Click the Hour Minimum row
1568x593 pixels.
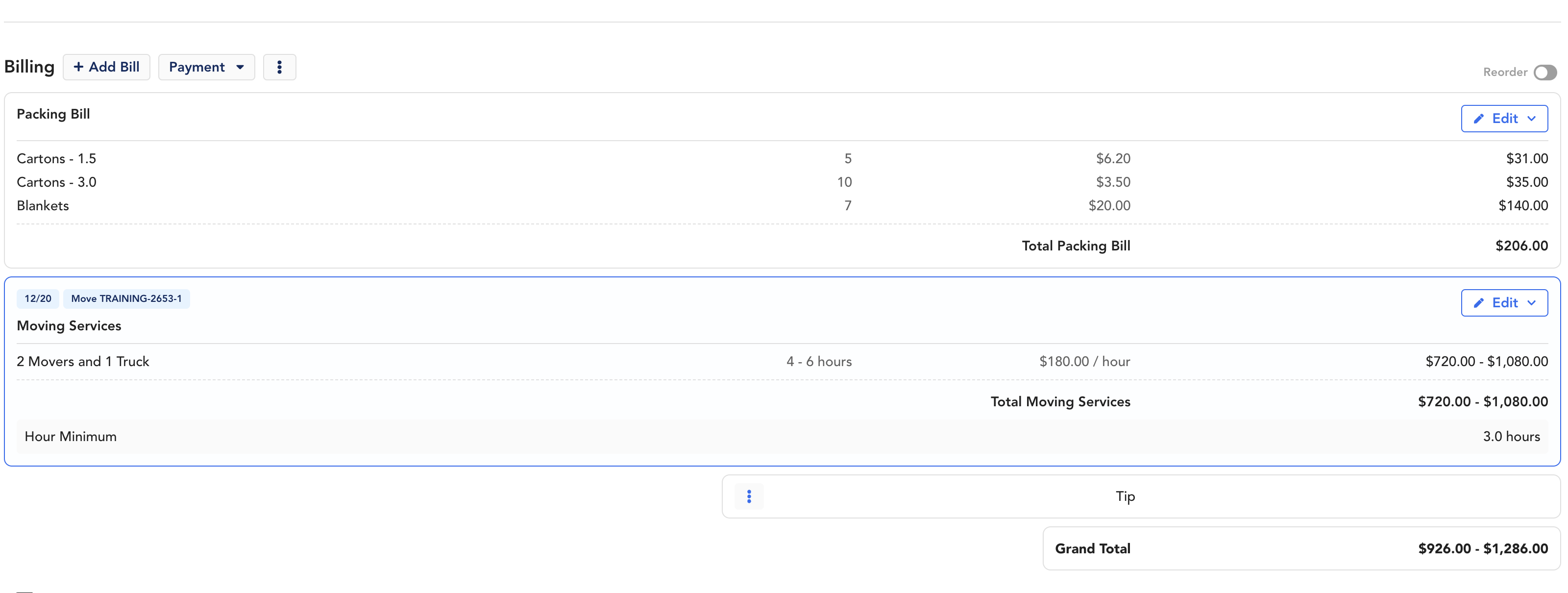click(71, 437)
